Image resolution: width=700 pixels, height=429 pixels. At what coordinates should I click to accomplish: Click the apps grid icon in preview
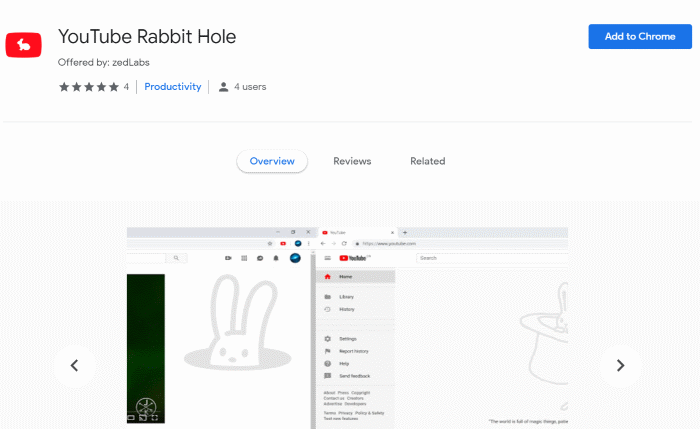244,258
